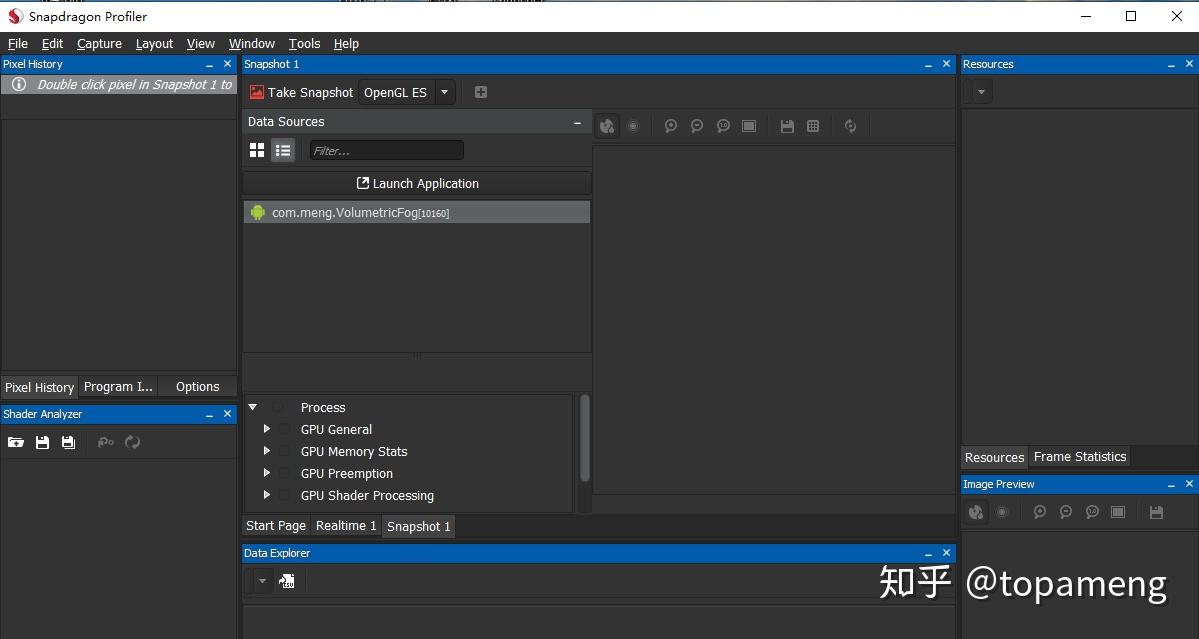Zoom in on the snapshot image
Viewport: 1199px width, 639px height.
(x=671, y=126)
